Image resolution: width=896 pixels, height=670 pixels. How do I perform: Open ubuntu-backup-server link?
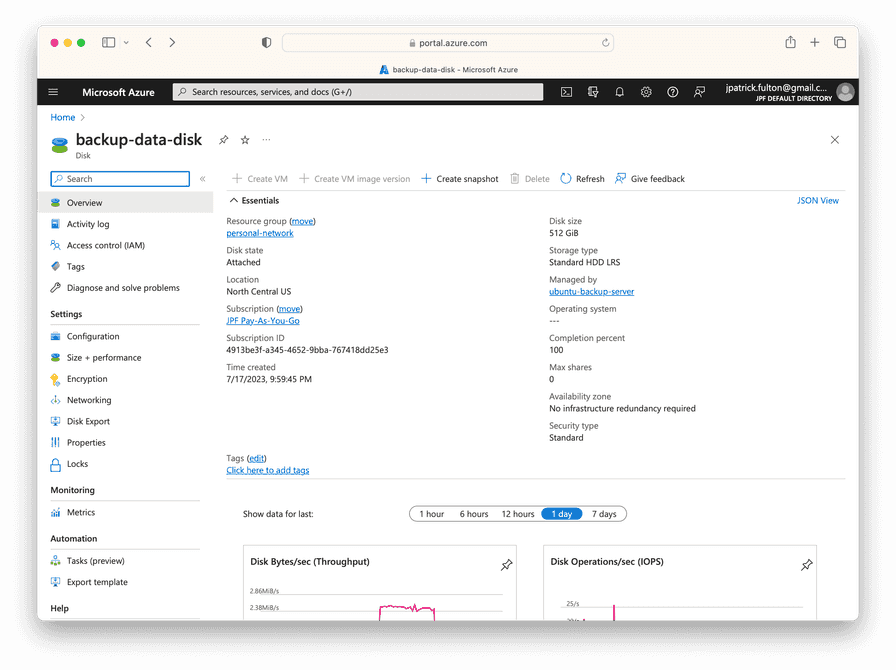591,292
